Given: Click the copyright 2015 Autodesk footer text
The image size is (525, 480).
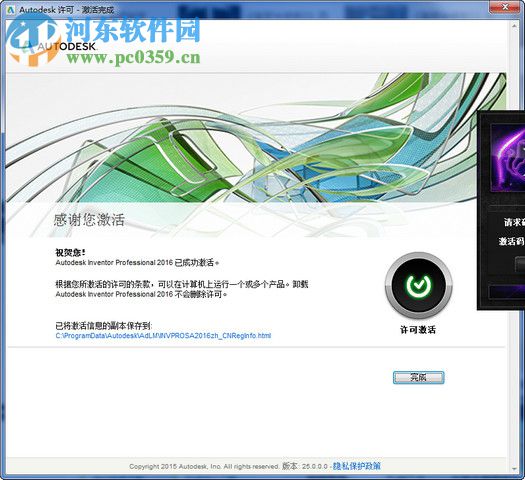Looking at the screenshot, I should (204, 466).
